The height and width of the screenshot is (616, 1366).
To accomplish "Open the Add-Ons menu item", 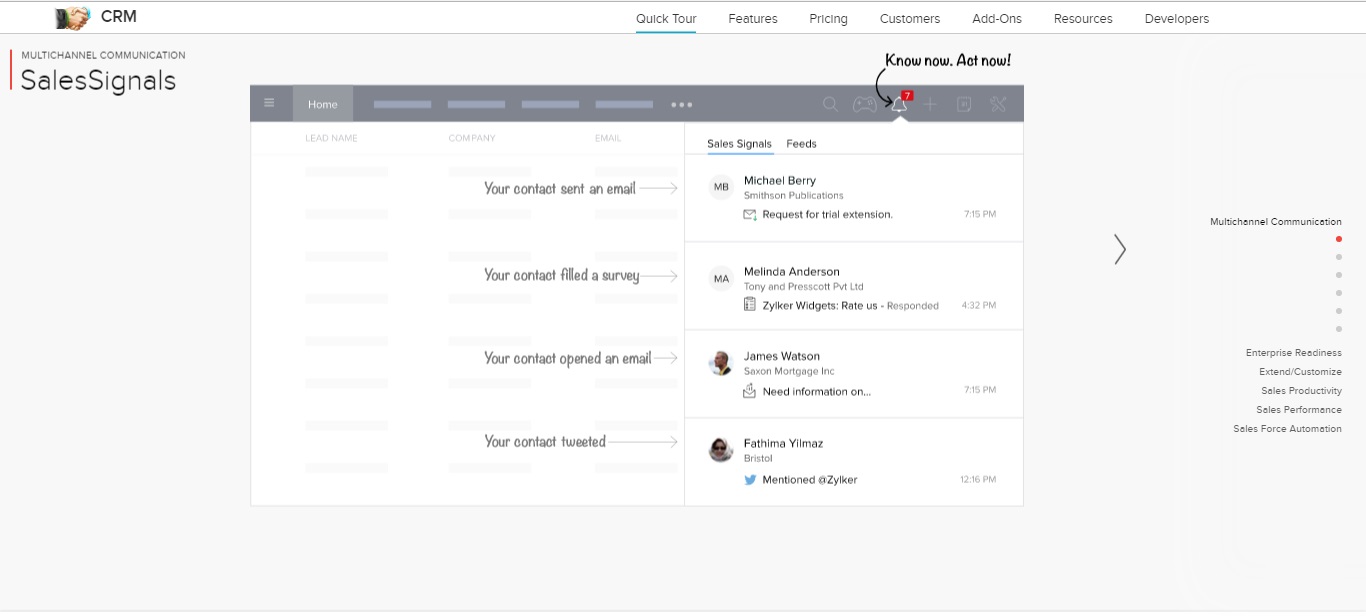I will pos(997,18).
